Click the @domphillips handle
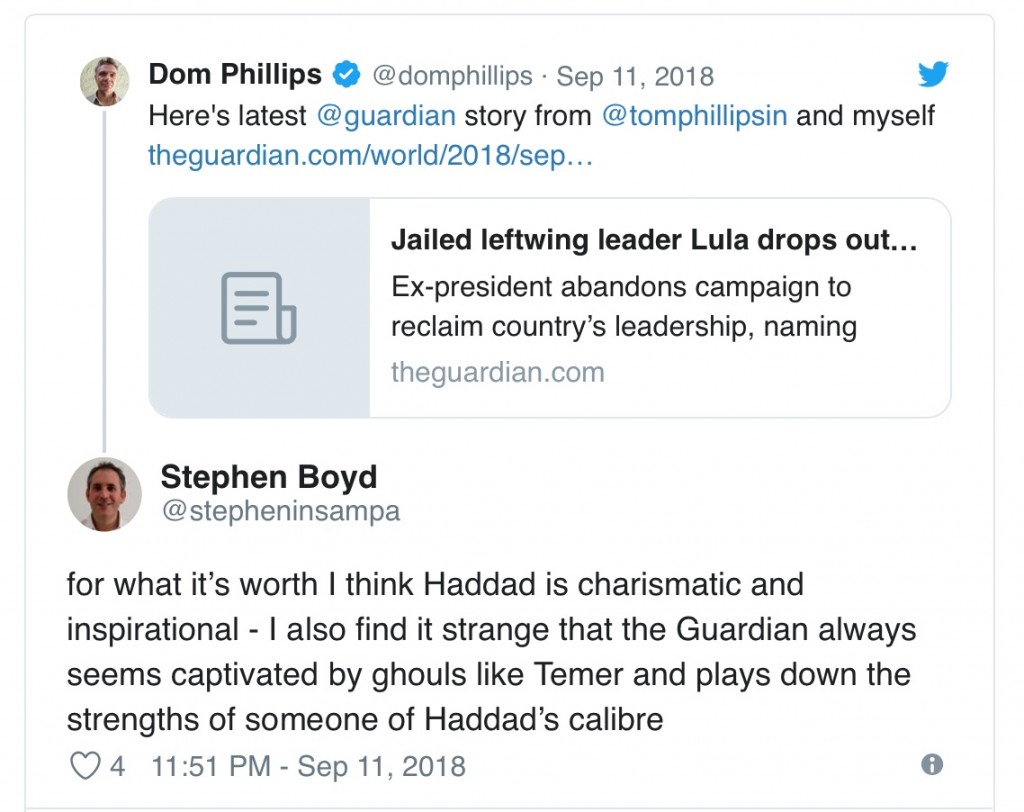Viewport: 1024px width, 812px height. pos(452,76)
